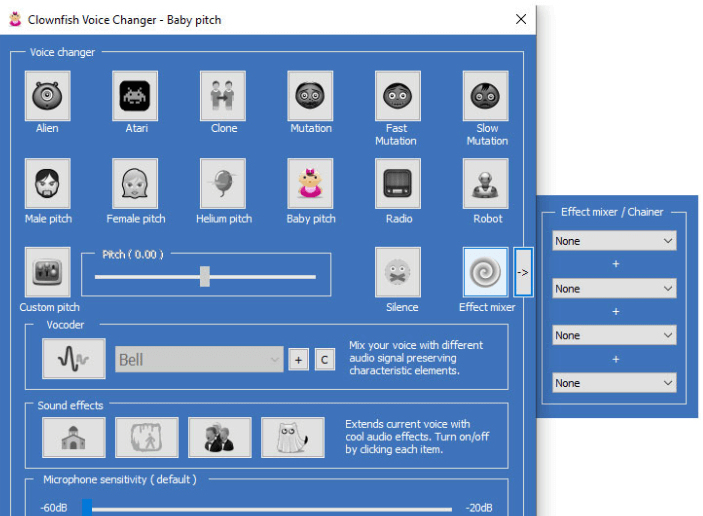
Task: Toggle the church sound effect
Action: [x=73, y=438]
